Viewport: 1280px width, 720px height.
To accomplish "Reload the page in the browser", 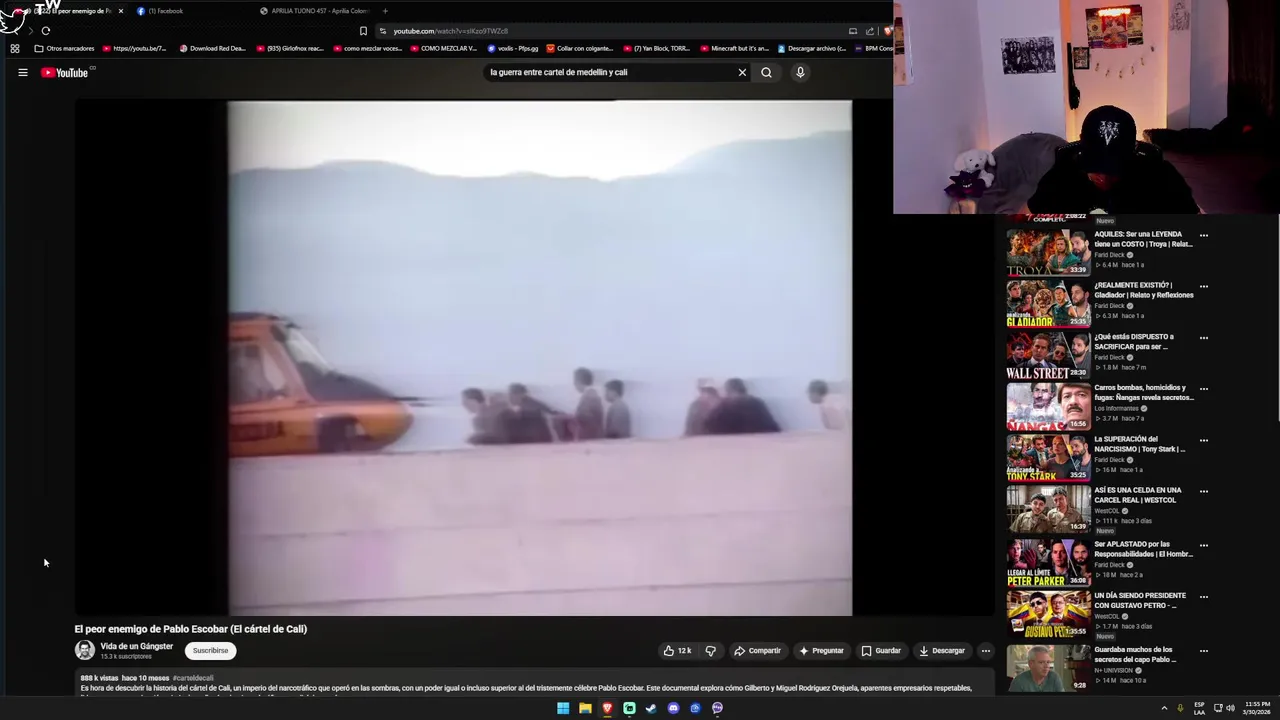I will tap(46, 31).
